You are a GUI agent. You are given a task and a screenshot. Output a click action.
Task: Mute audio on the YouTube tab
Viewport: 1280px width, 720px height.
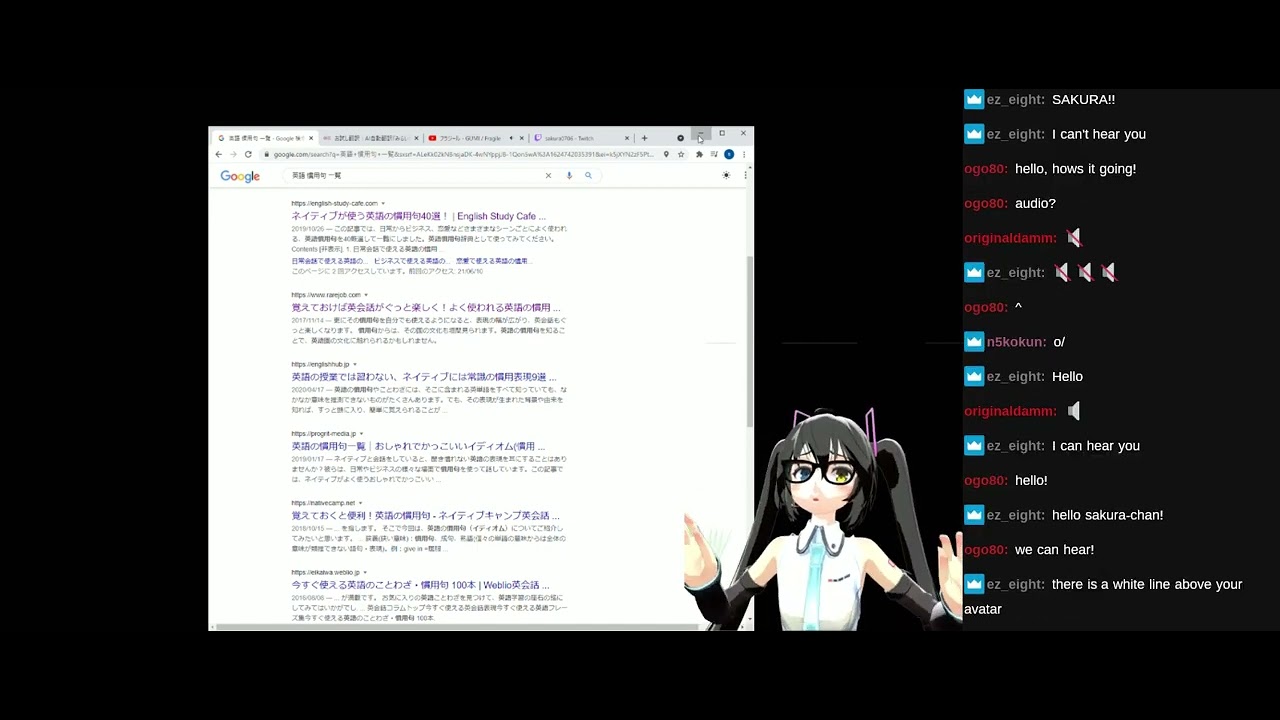pos(511,138)
